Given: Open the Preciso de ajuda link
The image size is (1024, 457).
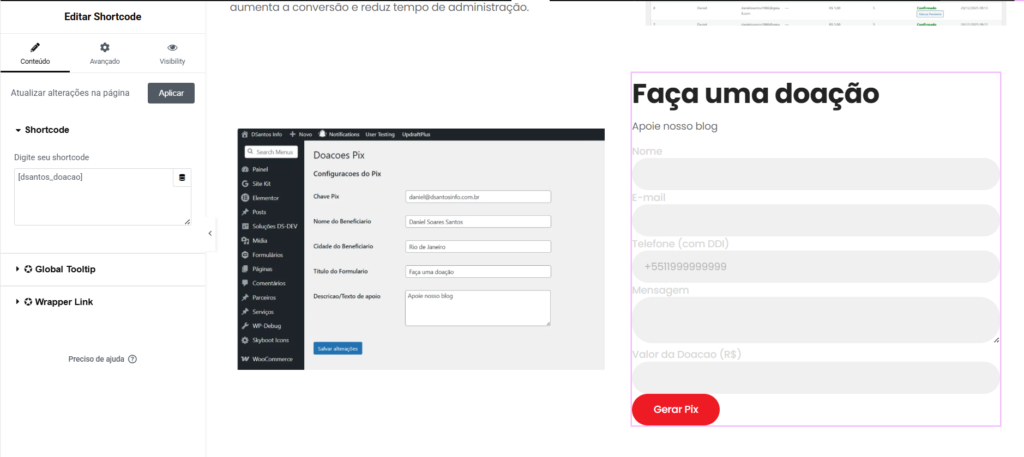Looking at the screenshot, I should coord(96,359).
